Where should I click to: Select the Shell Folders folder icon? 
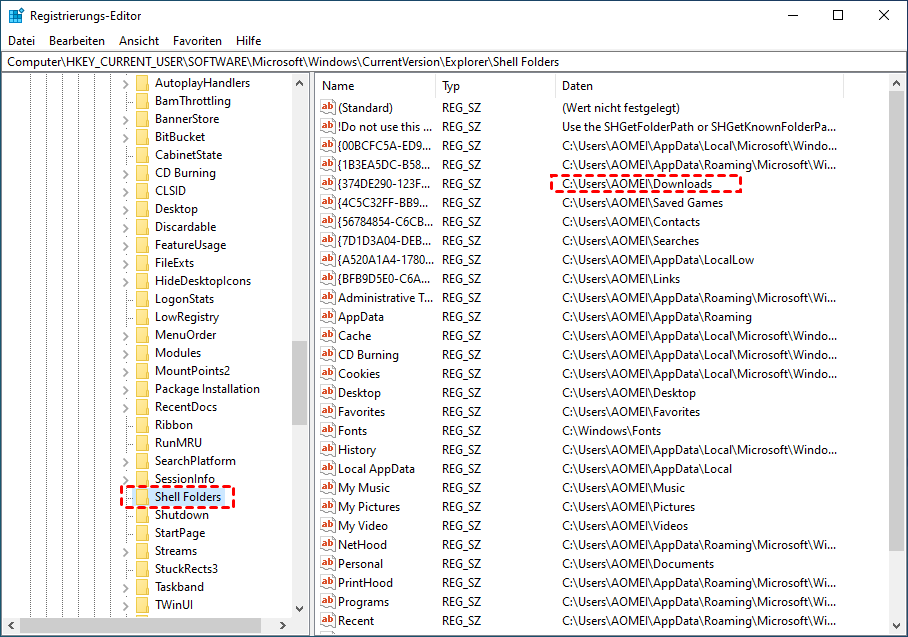pos(142,497)
